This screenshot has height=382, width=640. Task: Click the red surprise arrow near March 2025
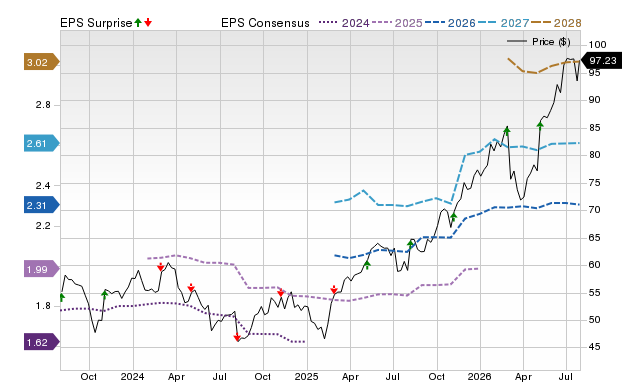334,289
